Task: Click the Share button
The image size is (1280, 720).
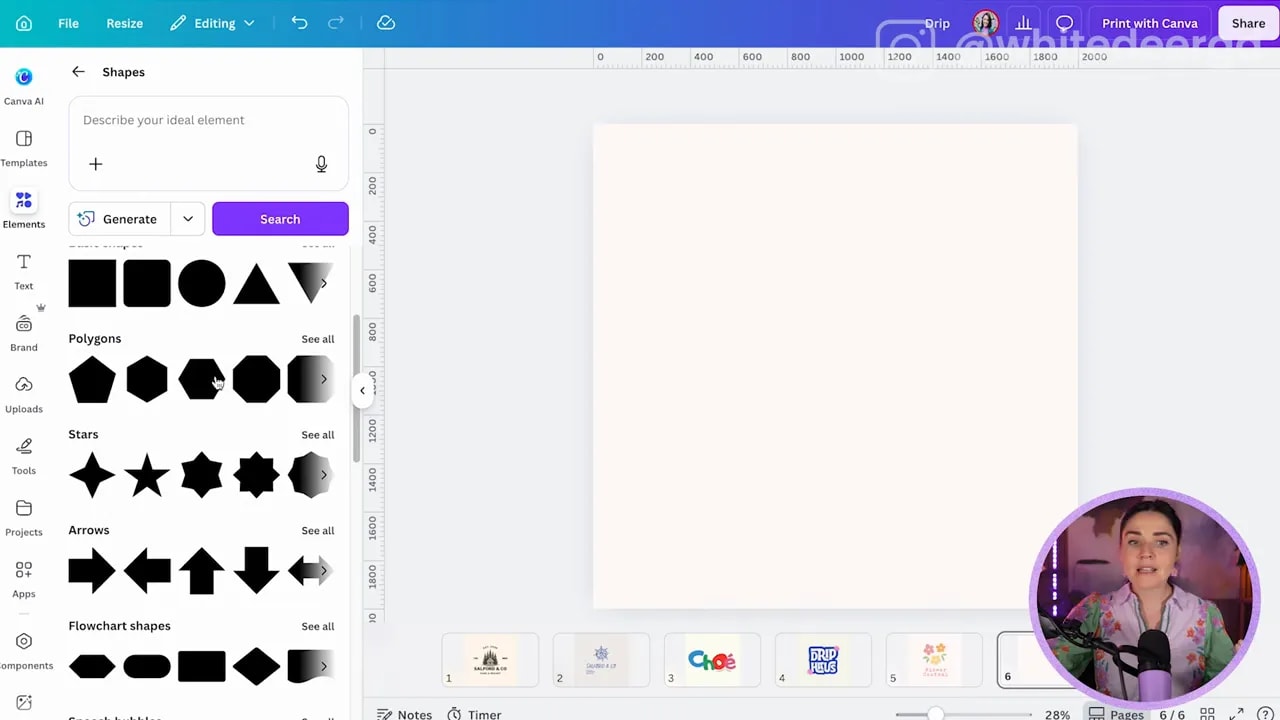Action: (x=1248, y=23)
